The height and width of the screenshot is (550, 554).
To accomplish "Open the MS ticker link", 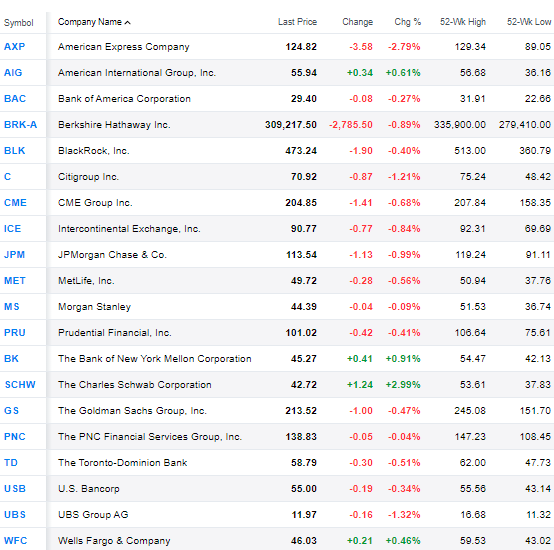I will 12,307.
